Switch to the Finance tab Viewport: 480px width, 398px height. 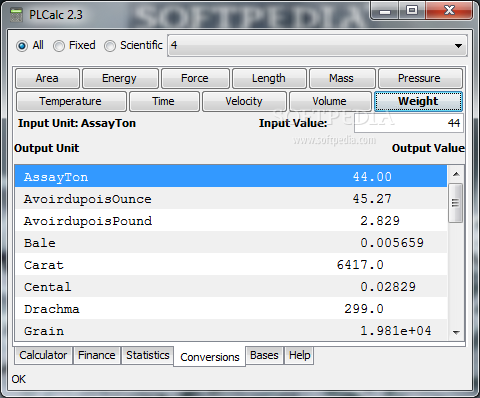(97, 355)
